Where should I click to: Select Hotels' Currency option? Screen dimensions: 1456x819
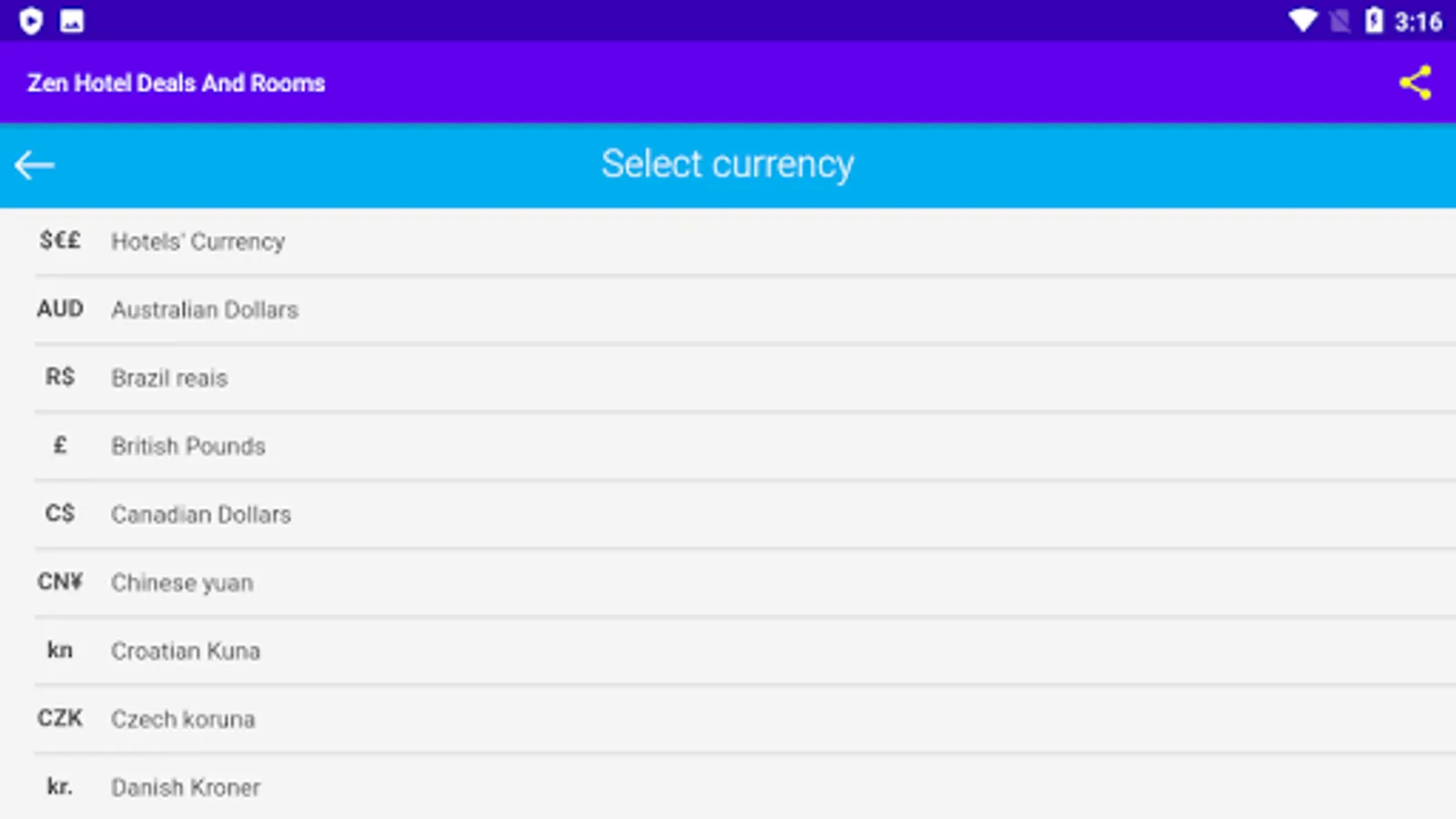(197, 241)
